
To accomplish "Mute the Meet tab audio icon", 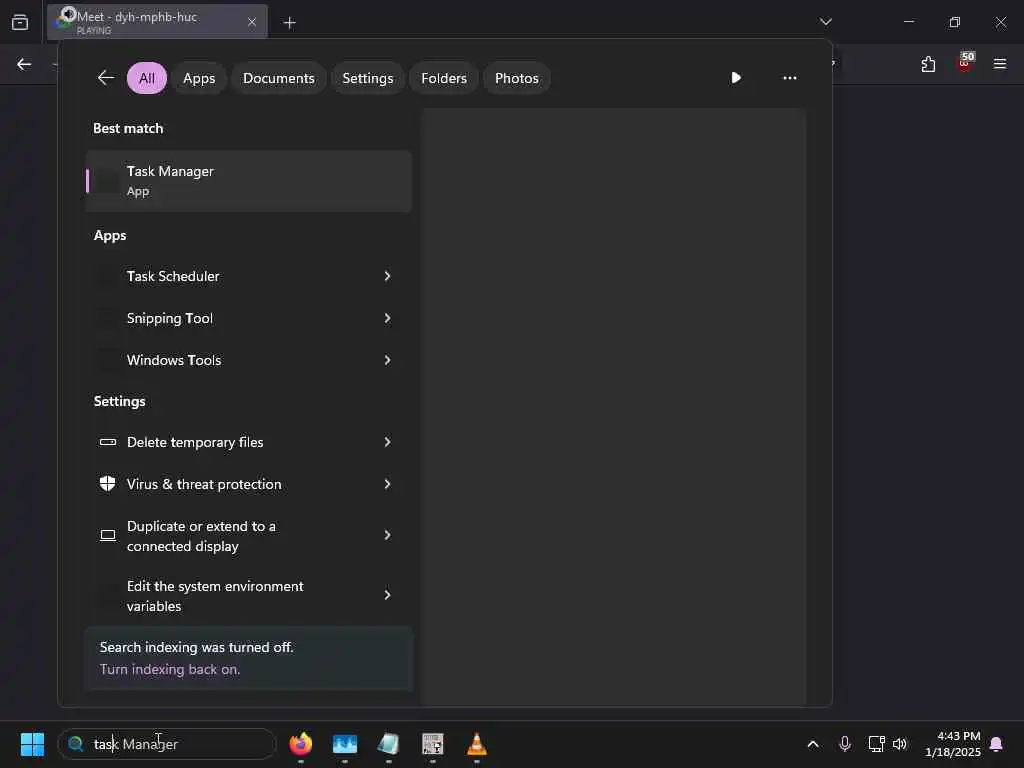I will [68, 14].
